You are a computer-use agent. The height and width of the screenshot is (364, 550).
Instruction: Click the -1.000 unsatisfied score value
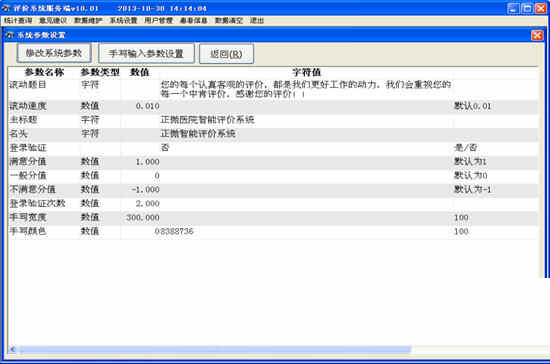[146, 189]
